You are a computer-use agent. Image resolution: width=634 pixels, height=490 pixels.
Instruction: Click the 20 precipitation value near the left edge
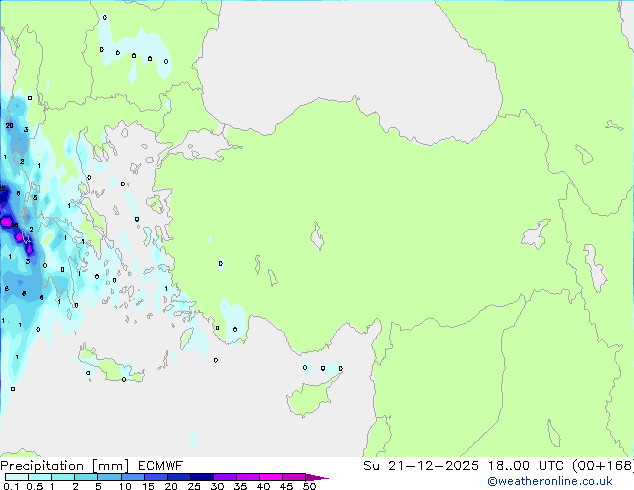coord(9,126)
